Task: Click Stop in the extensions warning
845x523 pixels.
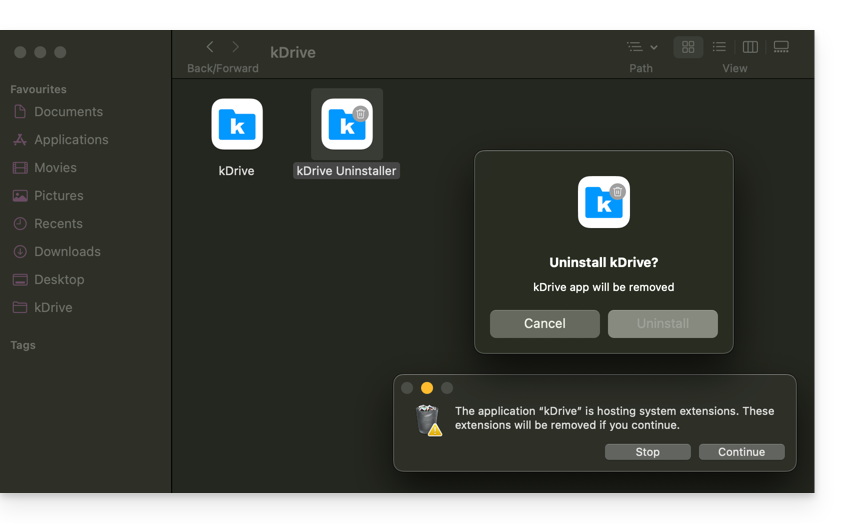Action: tap(647, 452)
